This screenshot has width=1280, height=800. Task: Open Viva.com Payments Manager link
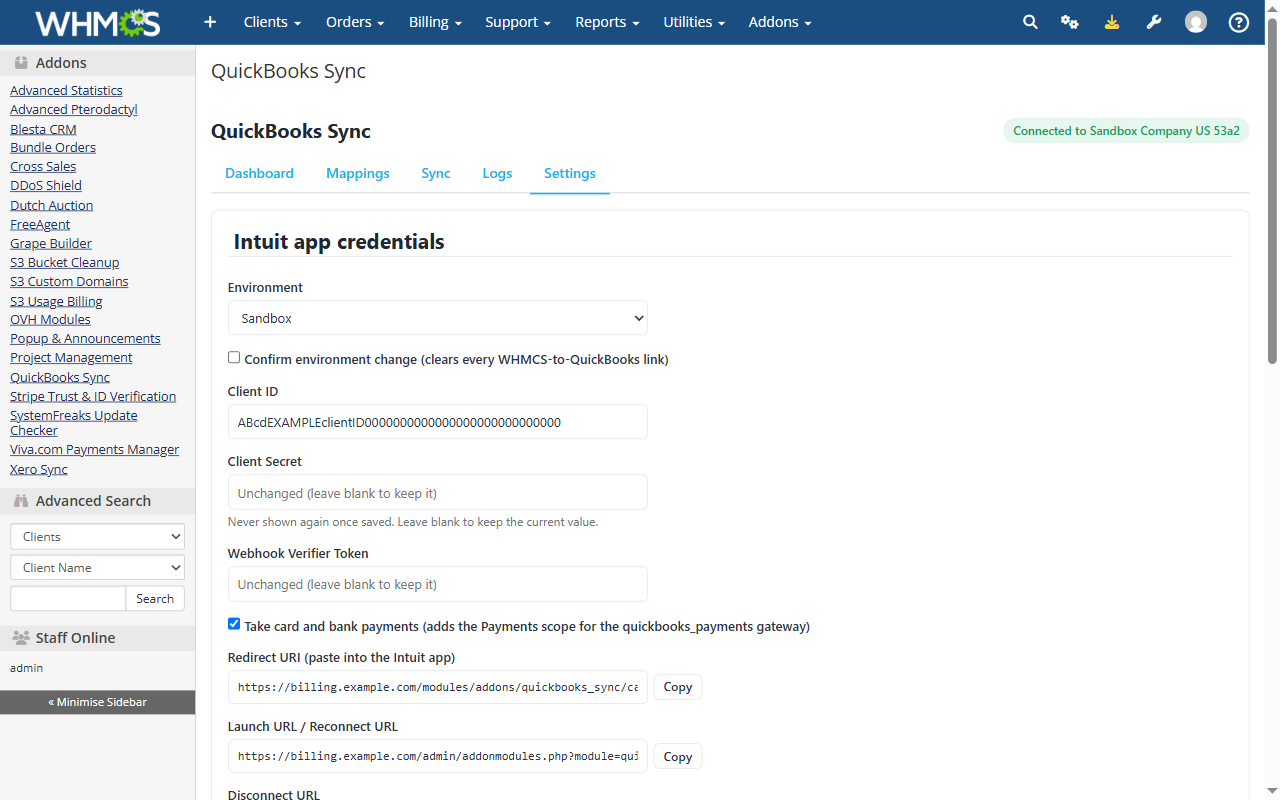point(95,449)
